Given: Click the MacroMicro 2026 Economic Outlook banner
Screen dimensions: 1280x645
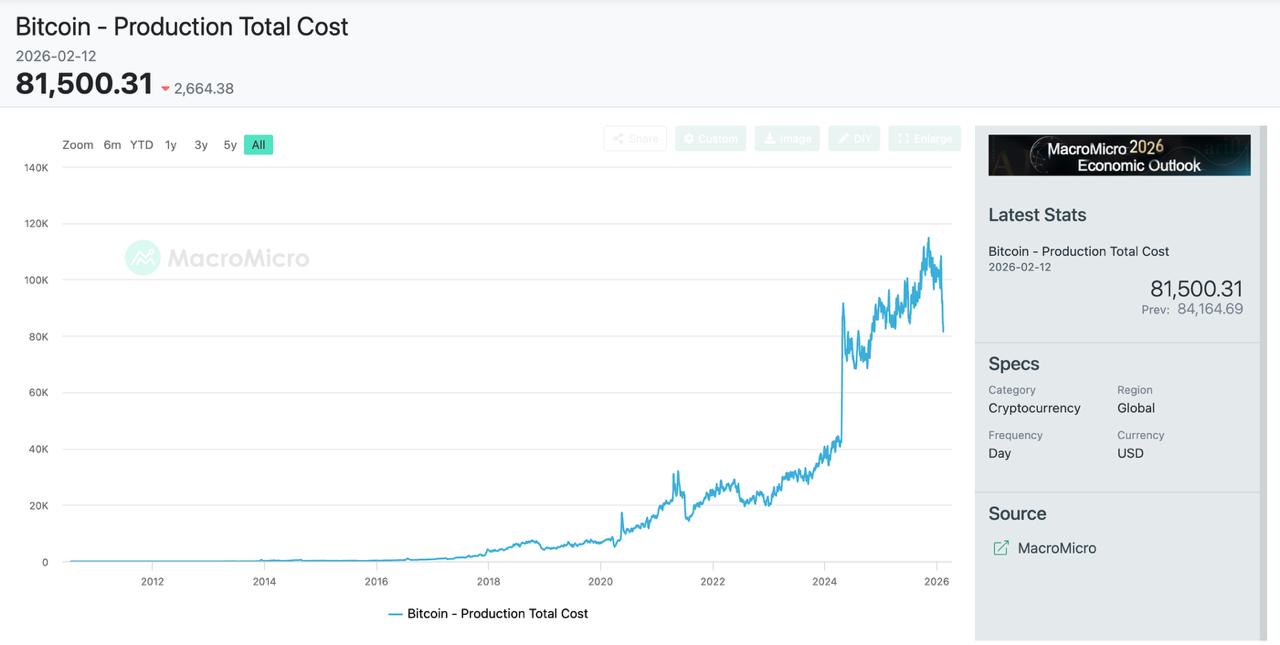Looking at the screenshot, I should [1119, 156].
